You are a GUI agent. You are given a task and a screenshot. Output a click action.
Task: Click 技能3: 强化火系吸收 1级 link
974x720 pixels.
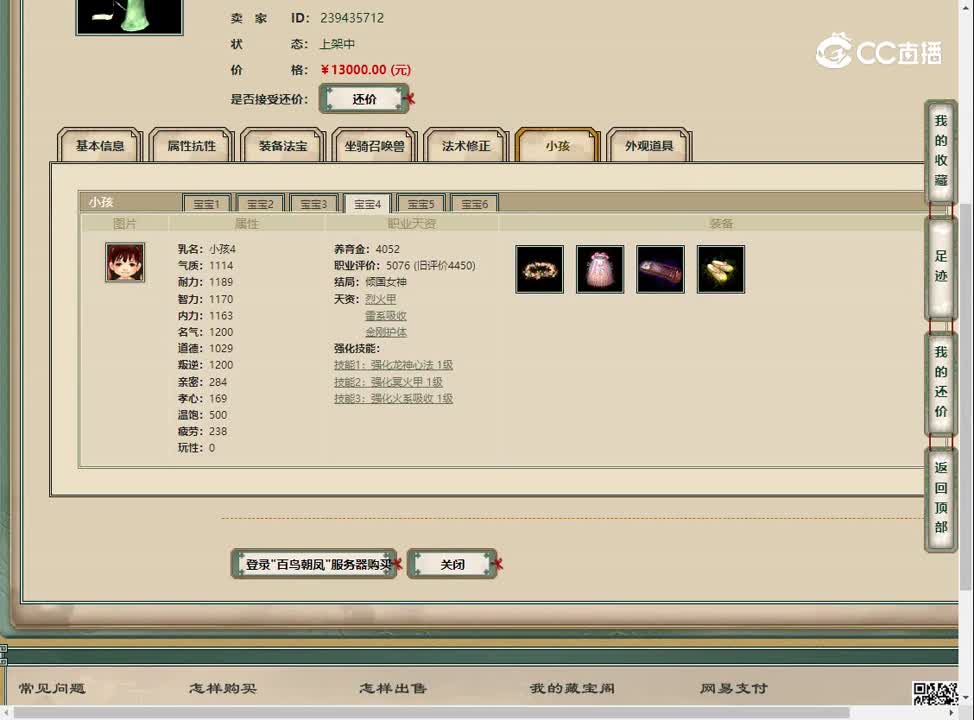pos(393,398)
